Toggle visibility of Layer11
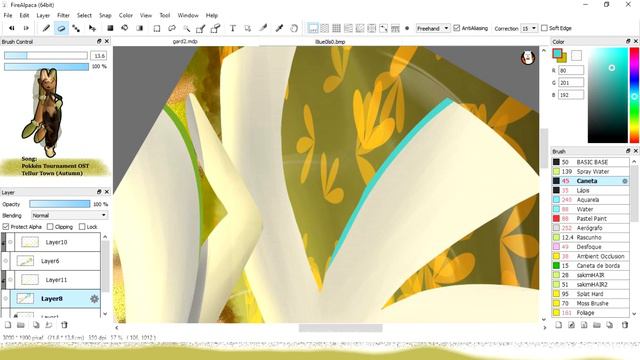Screen dimensions: 640x360 pyautogui.click(x=10, y=280)
